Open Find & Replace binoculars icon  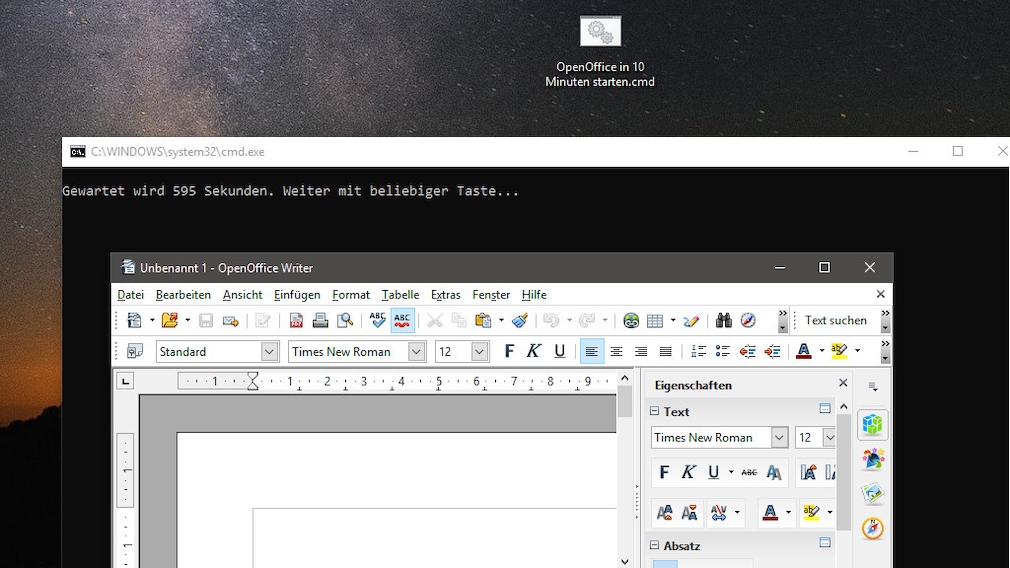click(723, 320)
